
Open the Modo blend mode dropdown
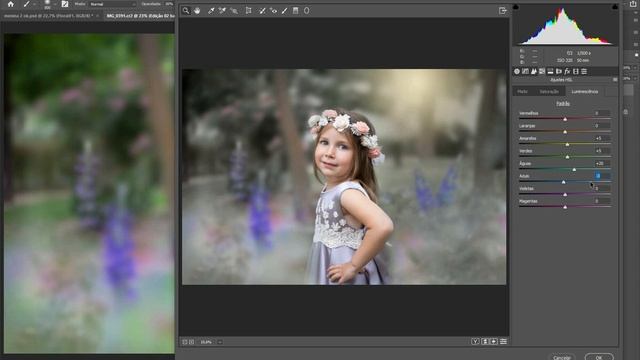point(112,4)
